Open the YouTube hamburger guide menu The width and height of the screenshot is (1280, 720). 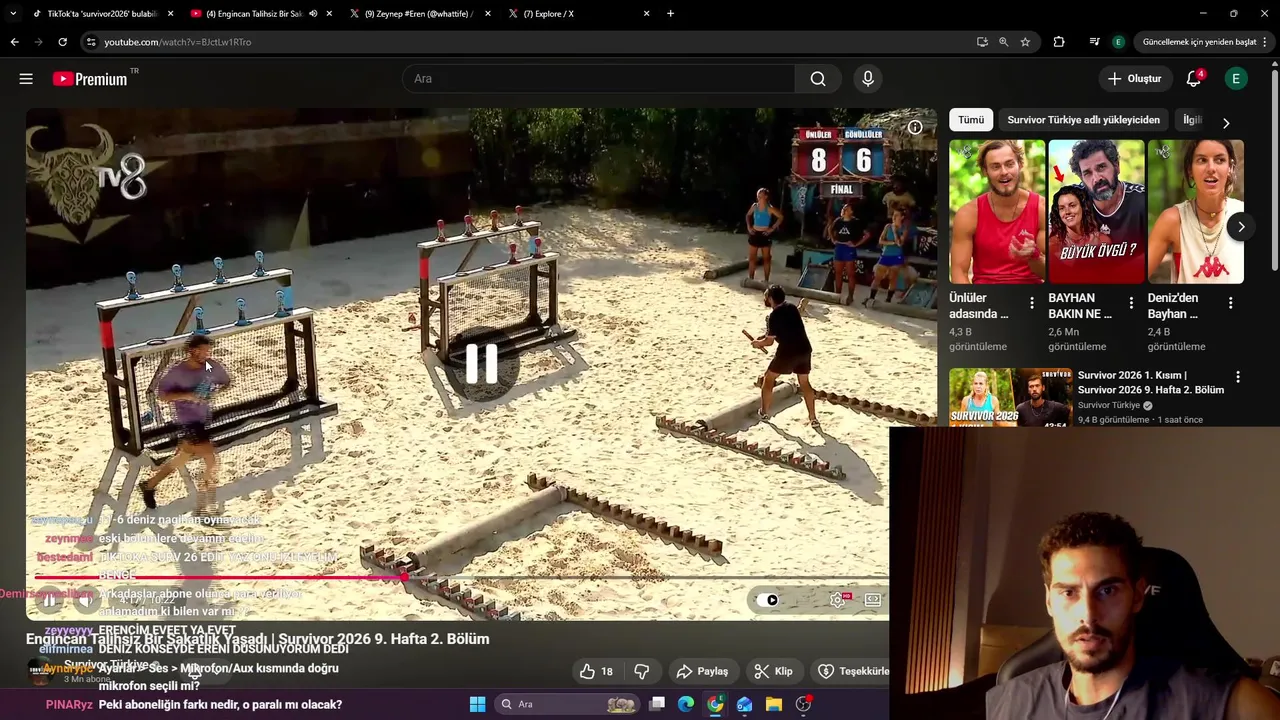[x=26, y=79]
